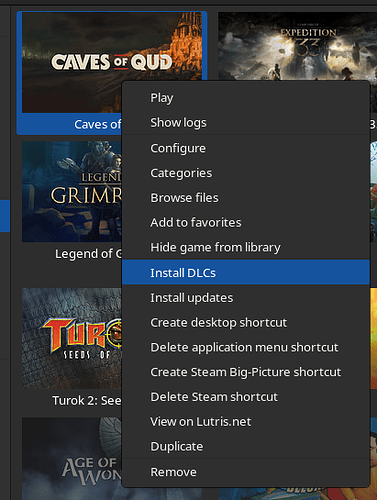Click Browse files in the menu
Screen dimensions: 377x500
[246, 198]
